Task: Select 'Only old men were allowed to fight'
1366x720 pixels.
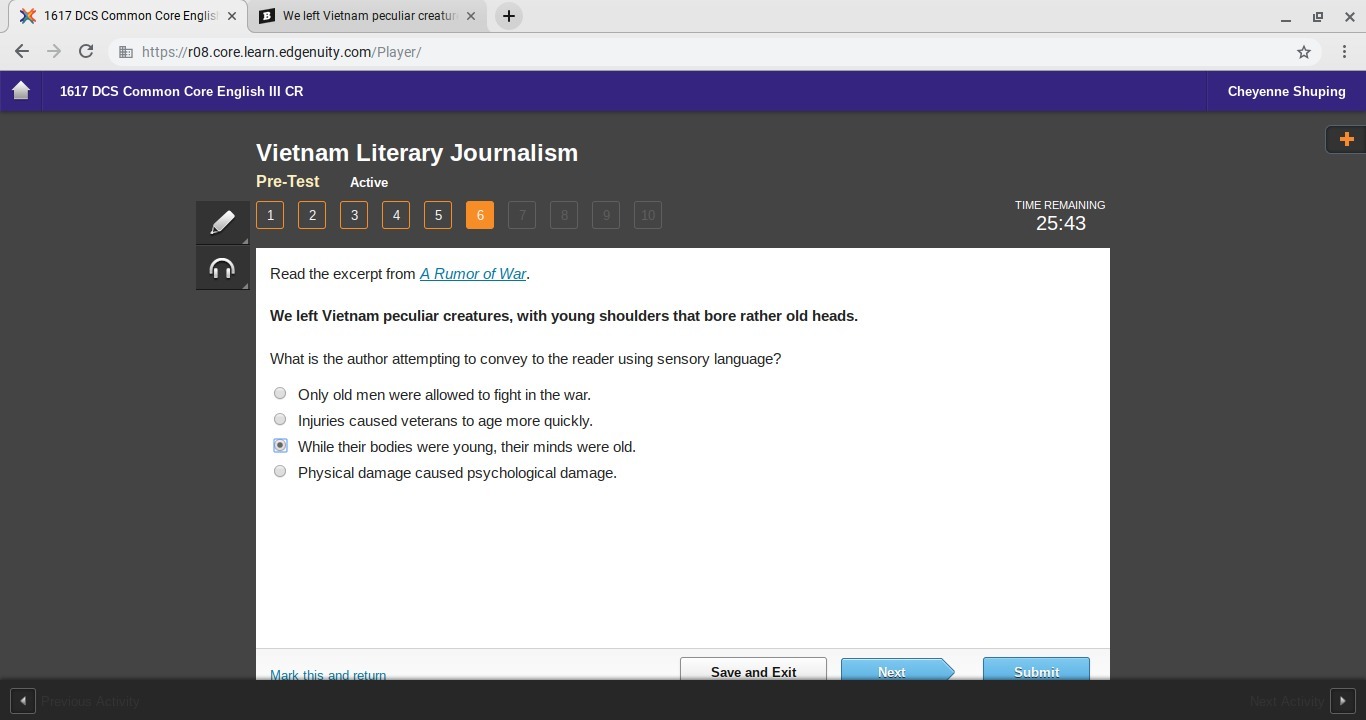Action: click(x=280, y=394)
